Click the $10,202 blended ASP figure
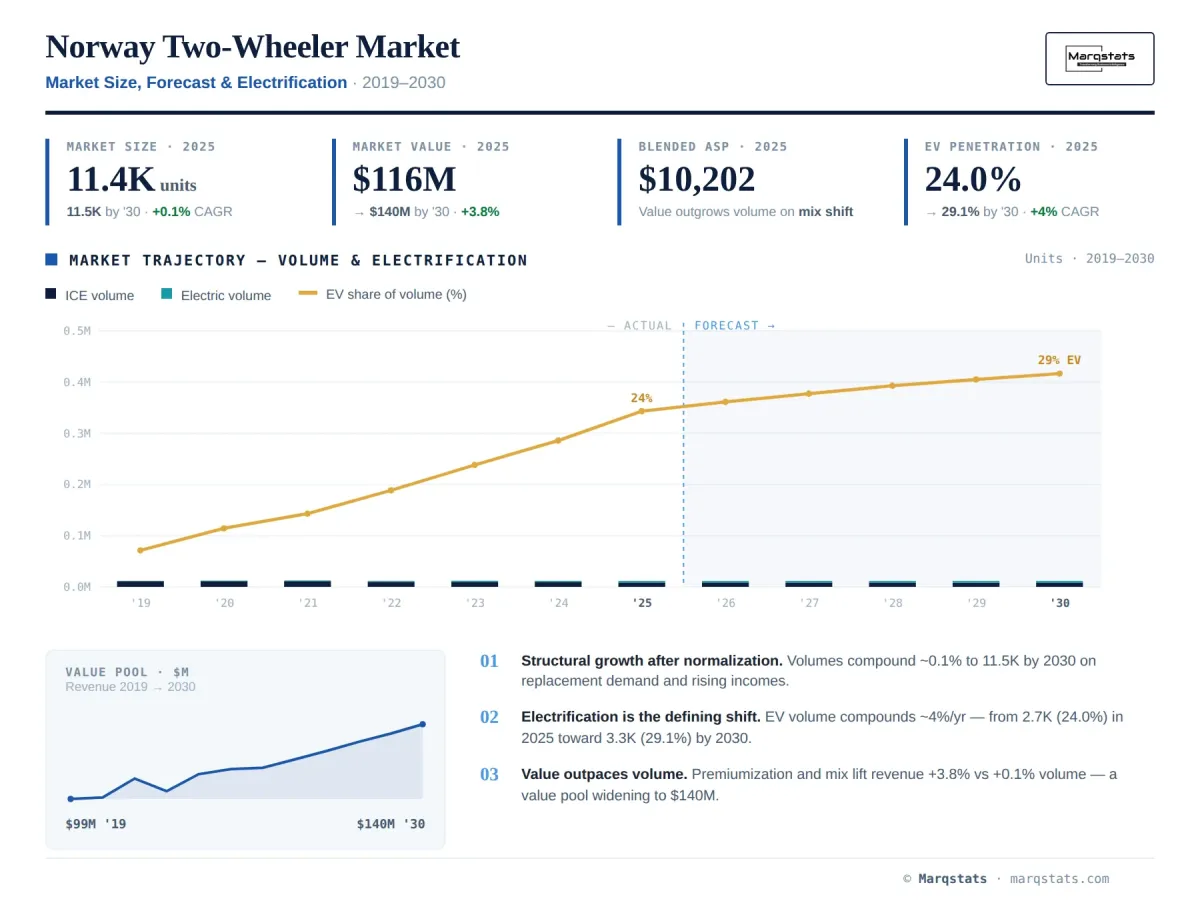Image resolution: width=1200 pixels, height=911 pixels. [697, 179]
